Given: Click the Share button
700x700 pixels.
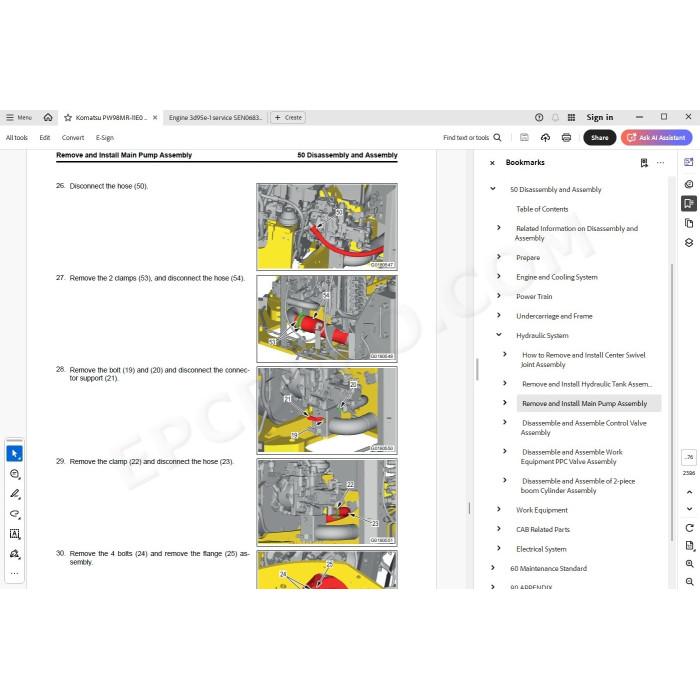Looking at the screenshot, I should 600,138.
